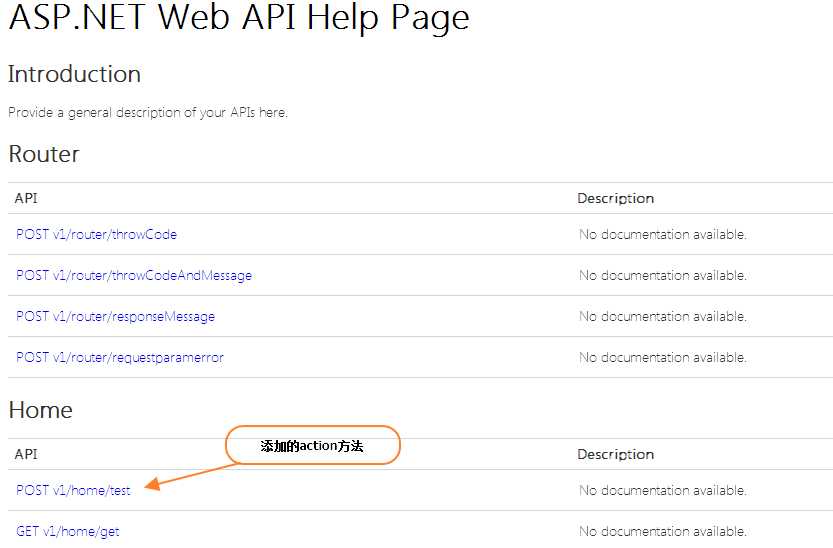Go to POST v1/router/requestparamerror documentation
This screenshot has height=548, width=833.
tap(120, 358)
